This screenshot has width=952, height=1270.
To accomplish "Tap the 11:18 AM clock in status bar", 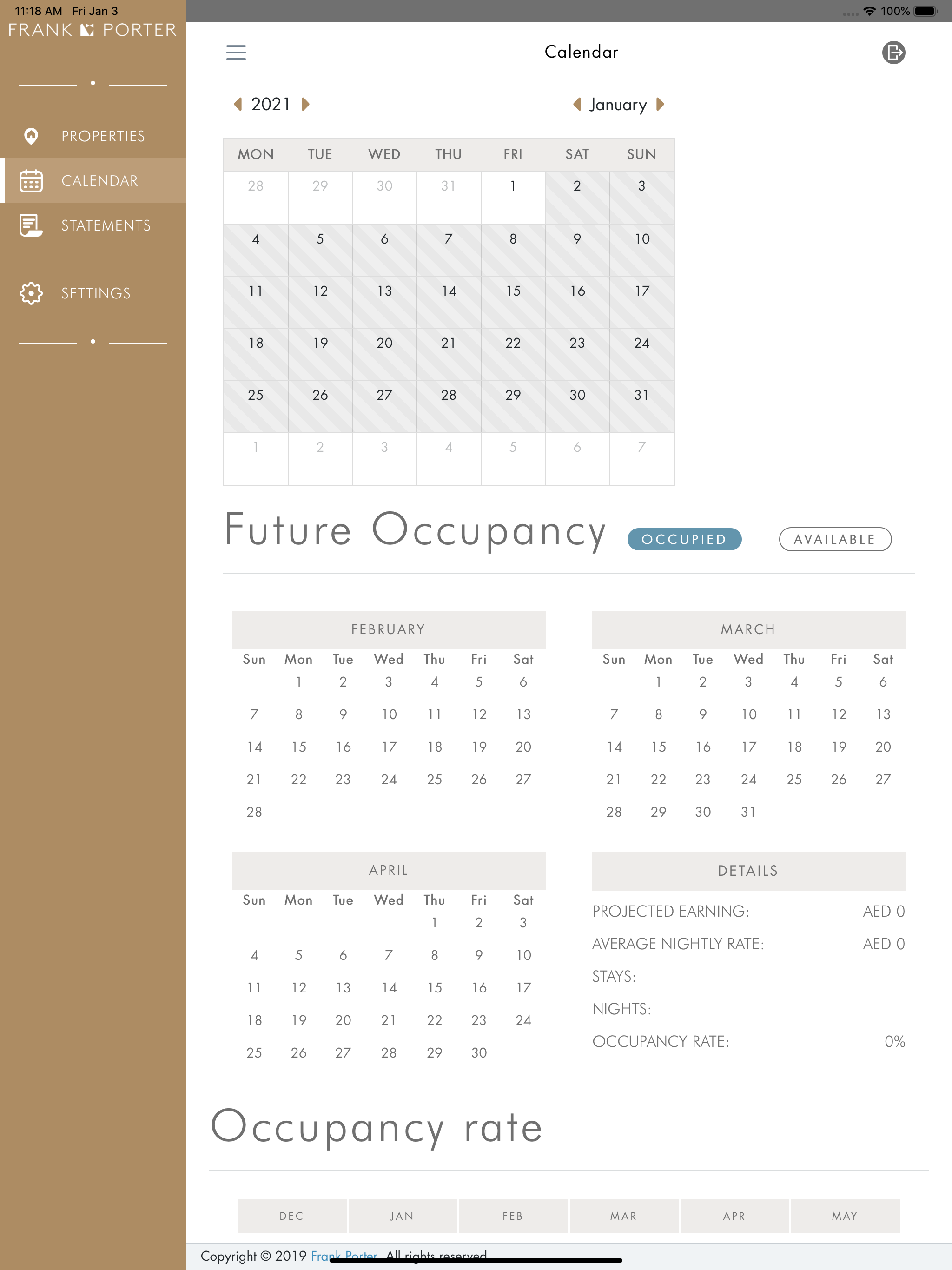I will [x=39, y=11].
